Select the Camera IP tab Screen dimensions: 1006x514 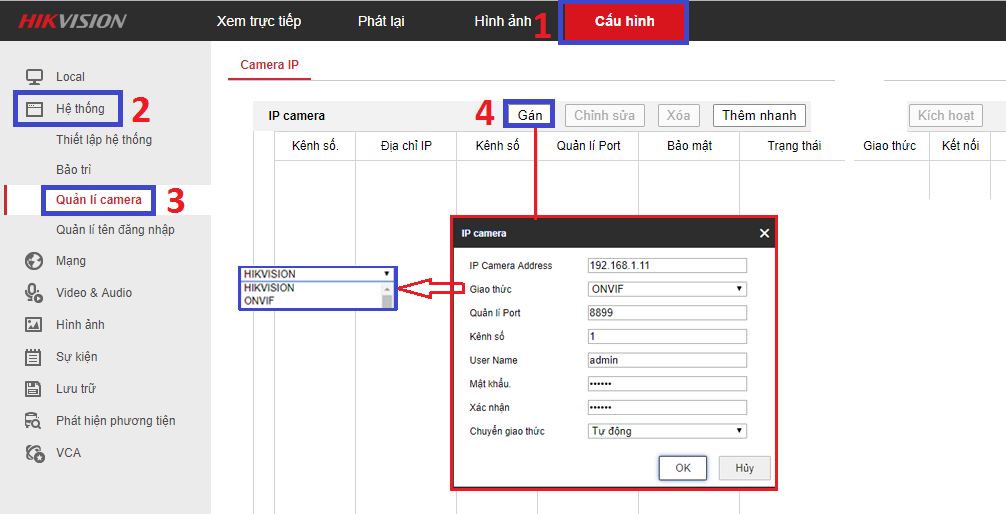pyautogui.click(x=269, y=65)
